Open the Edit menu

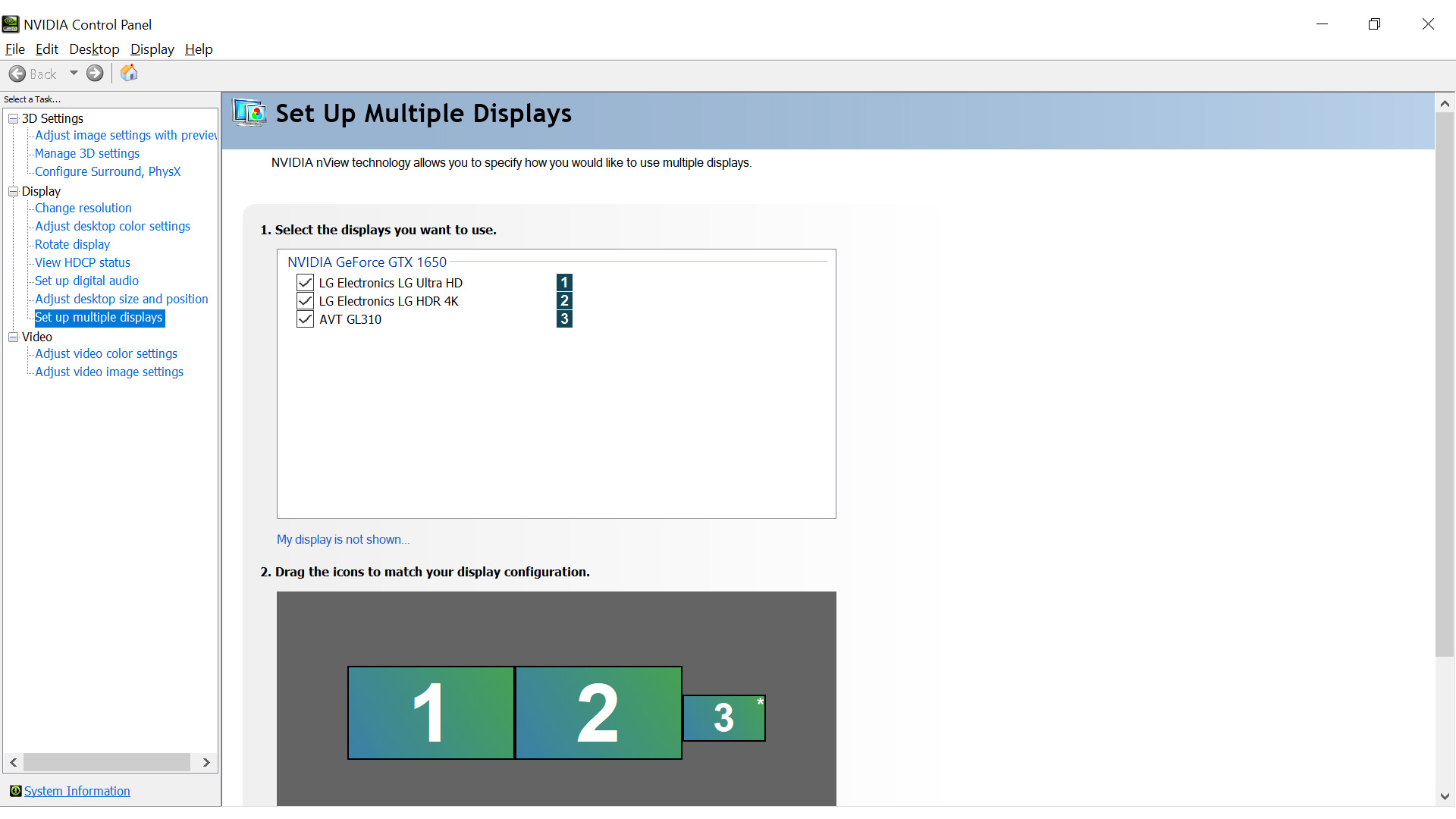(47, 49)
